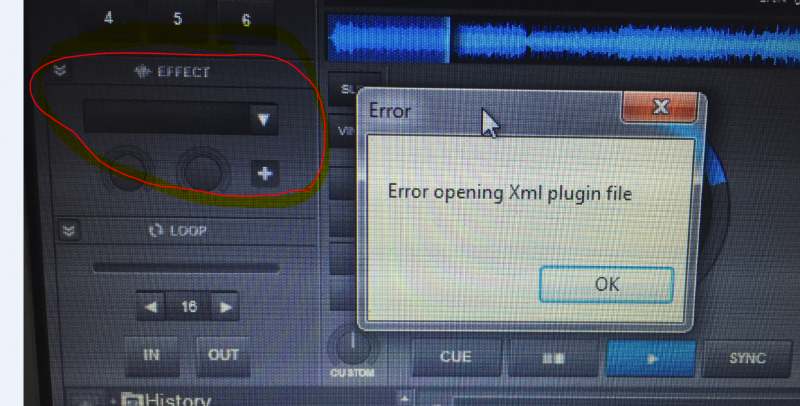Viewport: 800px width, 406px height.
Task: Collapse the LOOP panel chevron
Action: [68, 231]
